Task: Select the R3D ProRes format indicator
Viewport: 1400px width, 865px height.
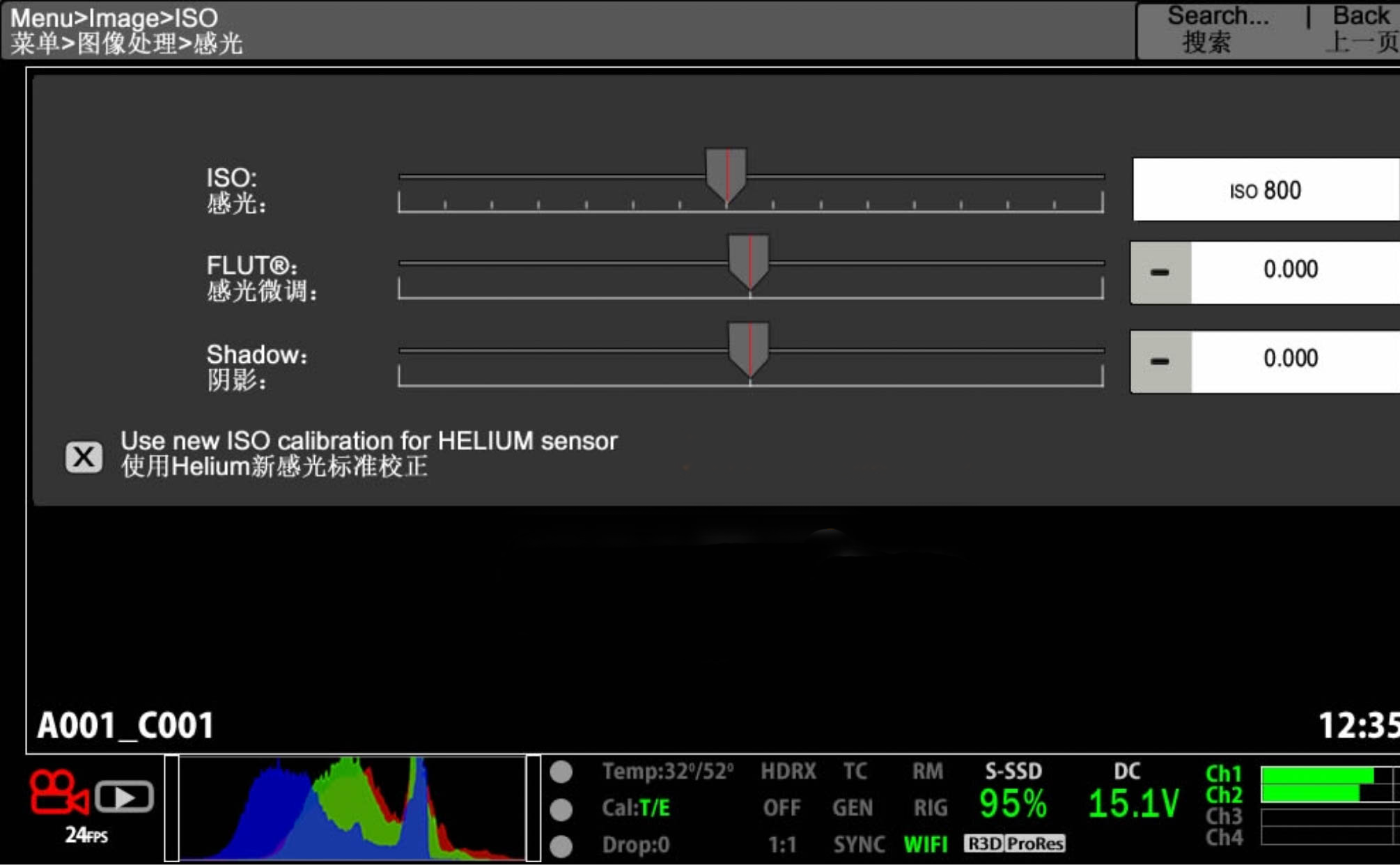Action: coord(1014,844)
